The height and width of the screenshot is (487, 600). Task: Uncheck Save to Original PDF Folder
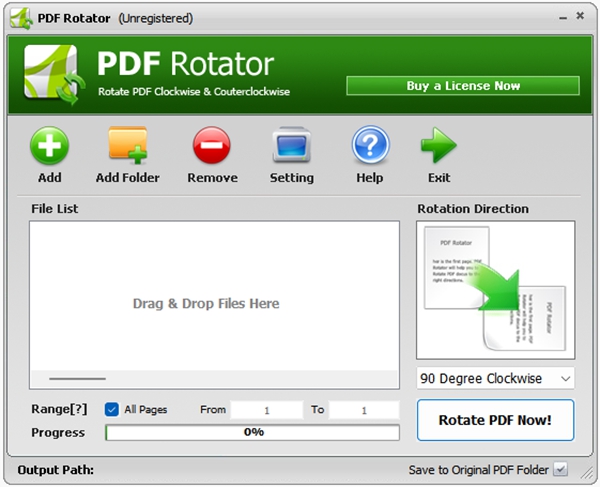click(x=560, y=469)
